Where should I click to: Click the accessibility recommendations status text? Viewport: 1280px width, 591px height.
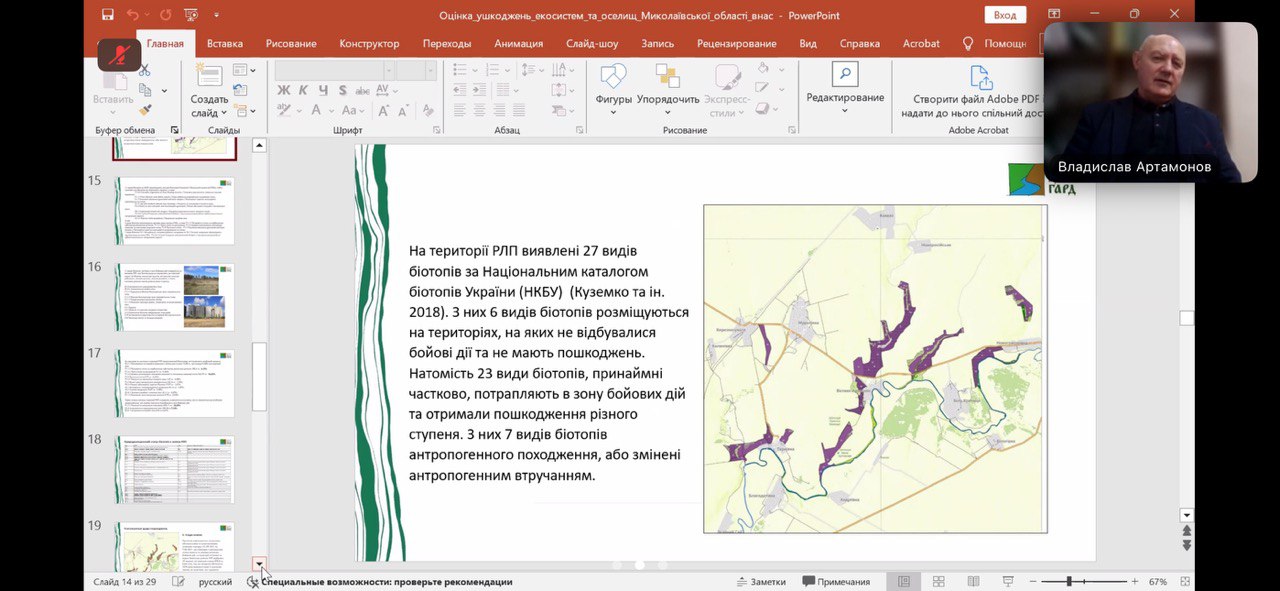[x=386, y=582]
